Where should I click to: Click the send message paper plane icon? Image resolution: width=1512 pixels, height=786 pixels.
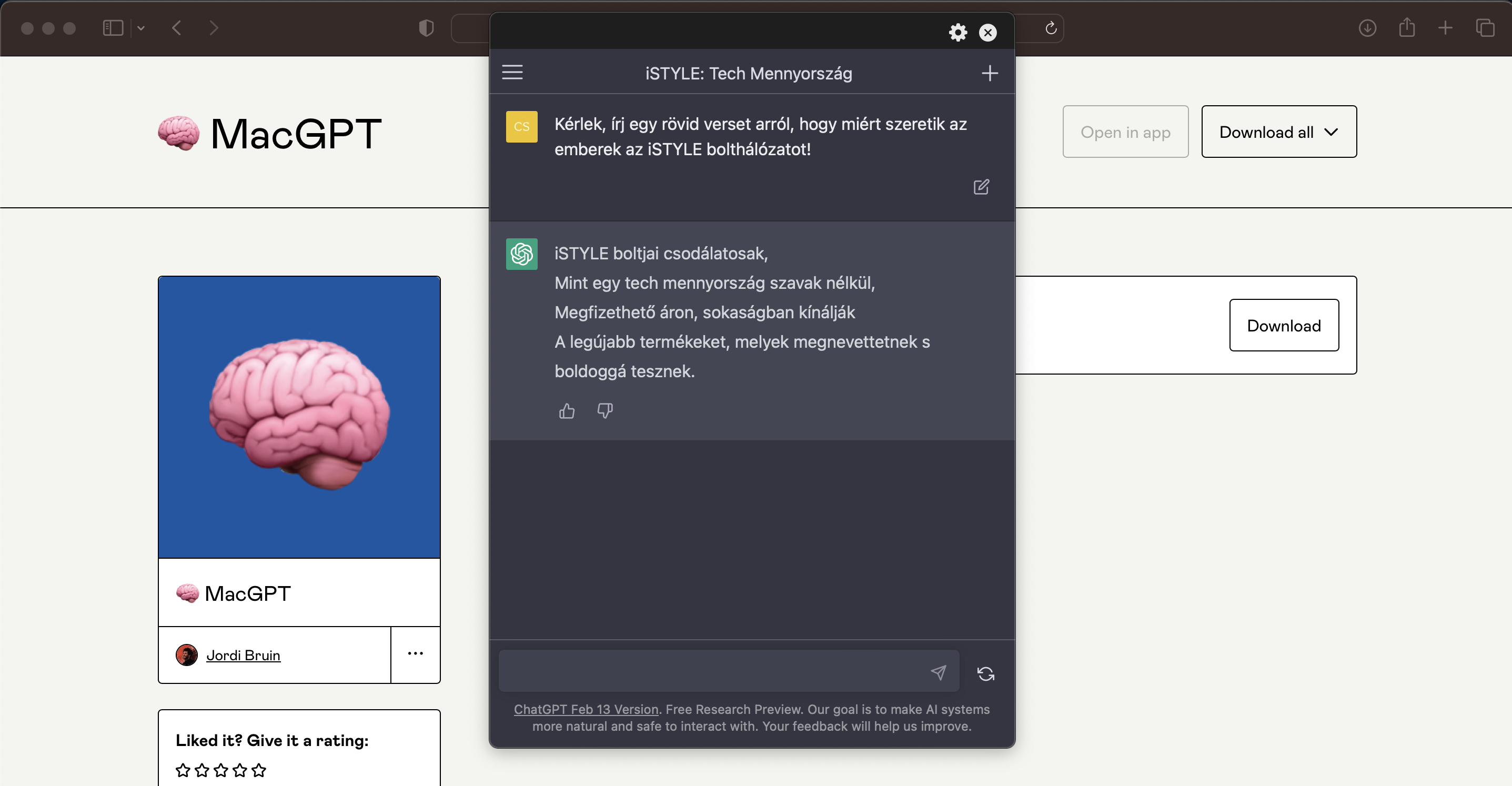939,672
